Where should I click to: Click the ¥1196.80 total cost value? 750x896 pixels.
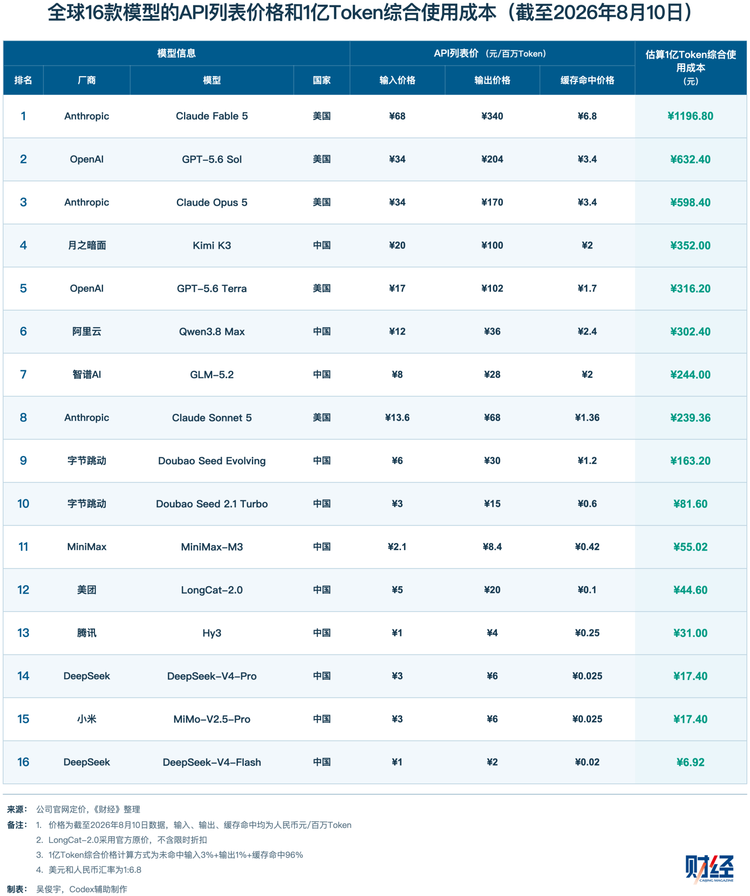(x=691, y=116)
